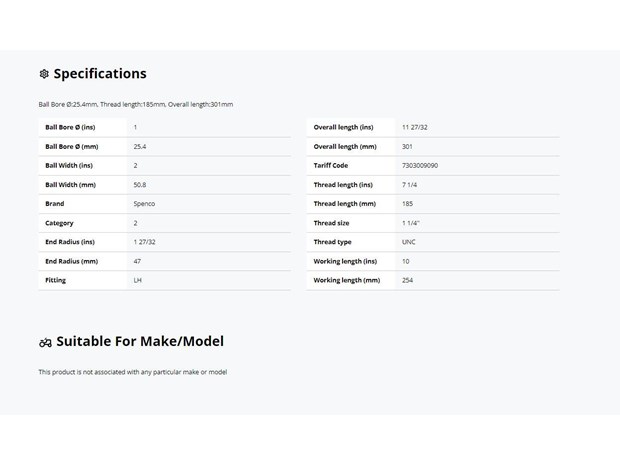This screenshot has height=465, width=620.
Task: Click the Fitting value LH
Action: point(137,280)
